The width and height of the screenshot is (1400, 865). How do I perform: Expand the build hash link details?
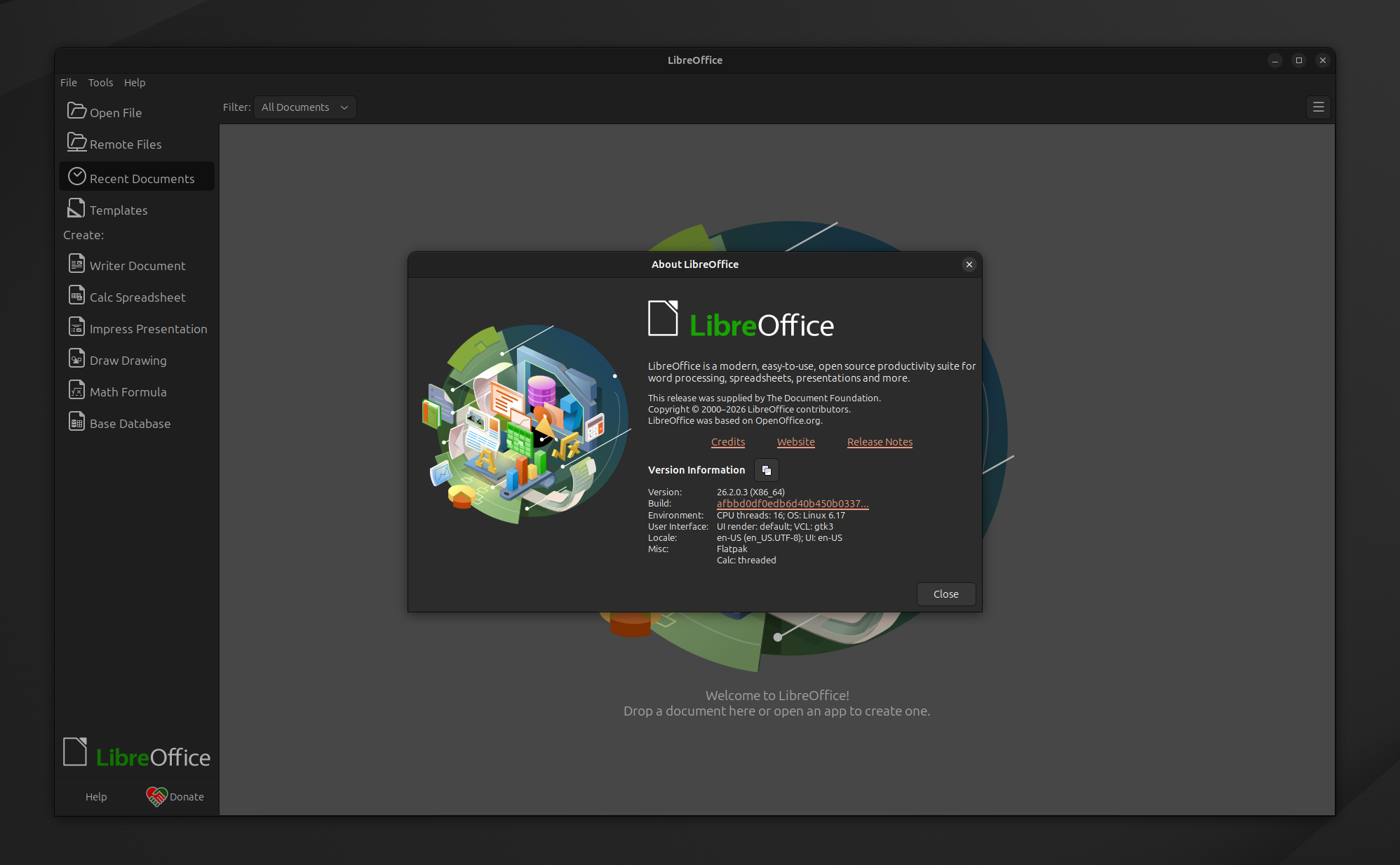point(791,503)
